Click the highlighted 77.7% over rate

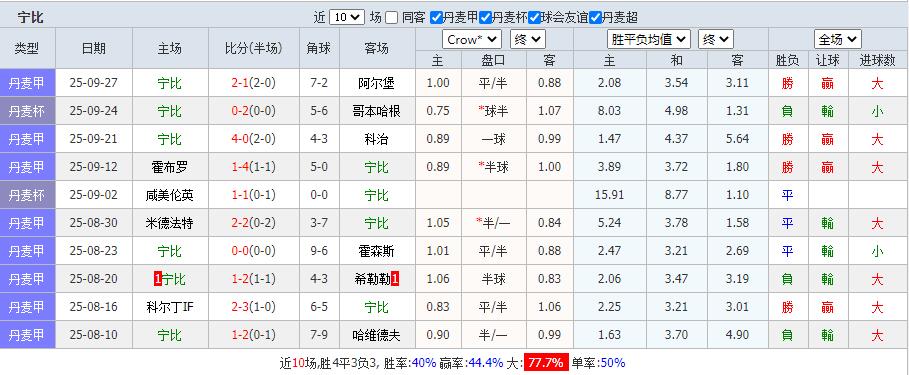coord(546,363)
